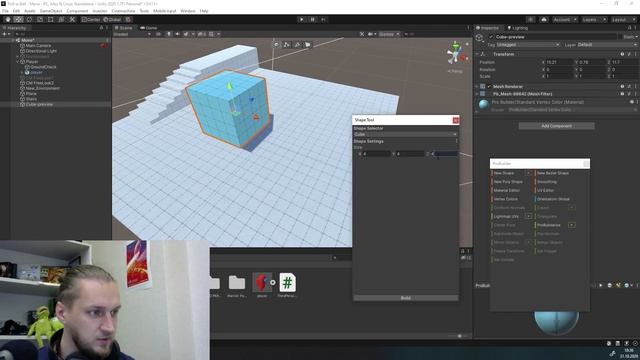The image size is (640, 360).
Task: Click ProBuilder object selection mode icon
Action: pos(276,44)
